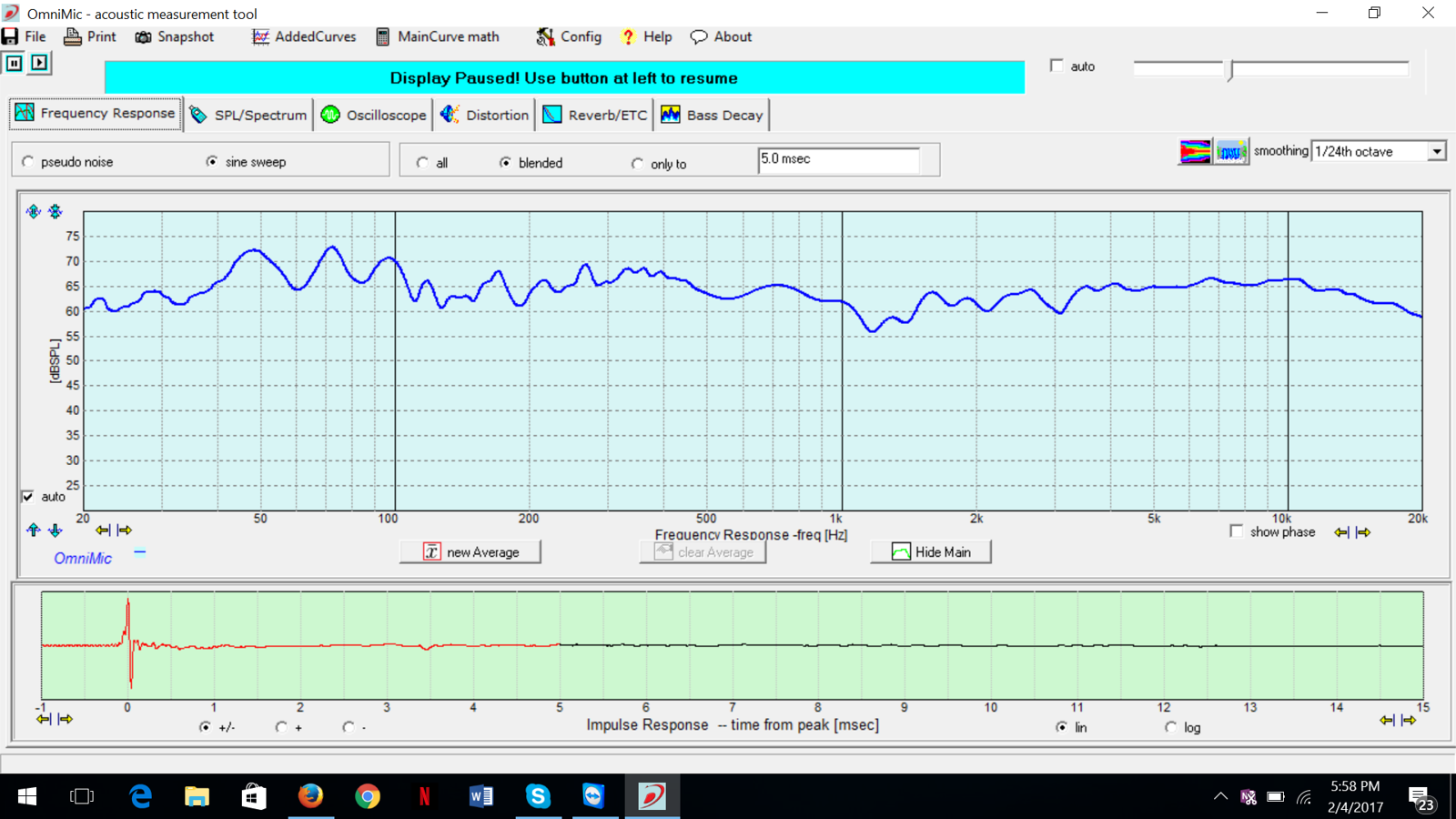
Task: Switch to the Oscilloscope tab
Action: click(x=374, y=115)
